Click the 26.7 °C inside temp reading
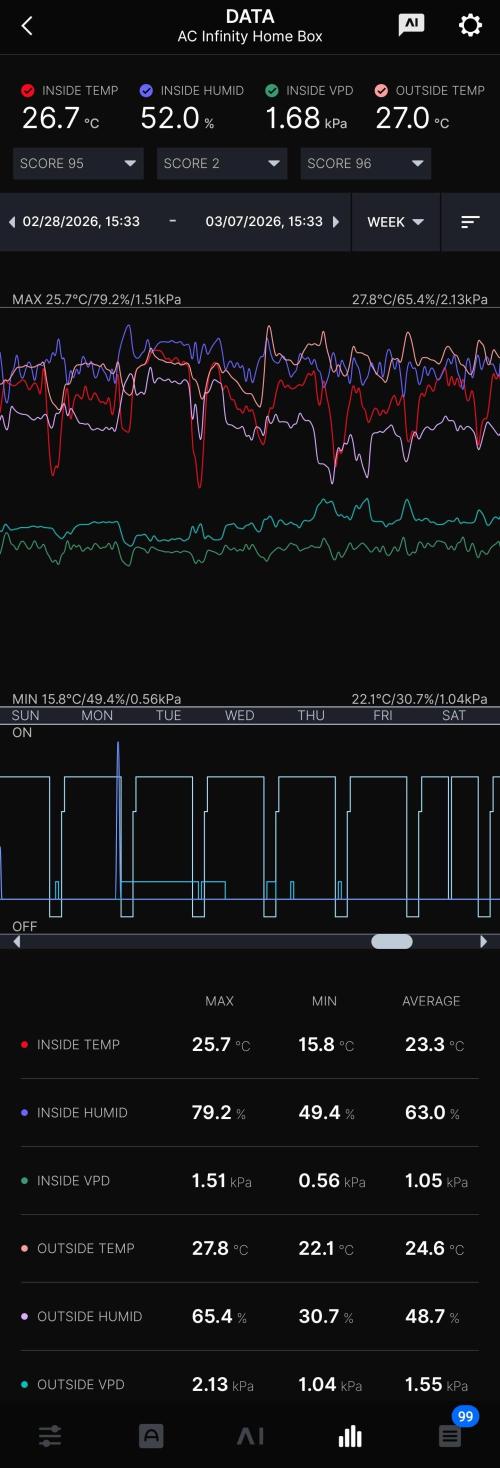Screen dimensions: 500x1468 point(60,118)
